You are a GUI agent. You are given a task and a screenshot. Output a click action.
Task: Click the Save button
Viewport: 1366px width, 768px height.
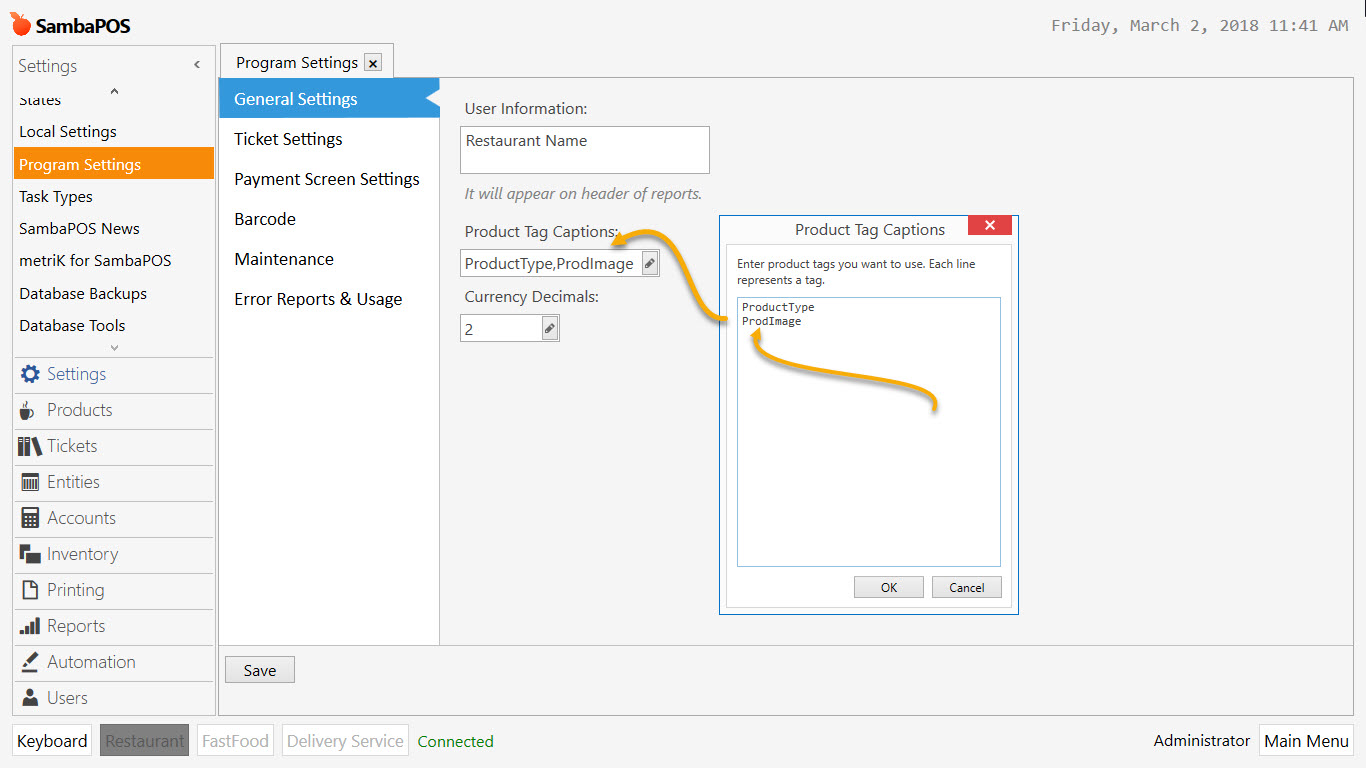coord(259,669)
